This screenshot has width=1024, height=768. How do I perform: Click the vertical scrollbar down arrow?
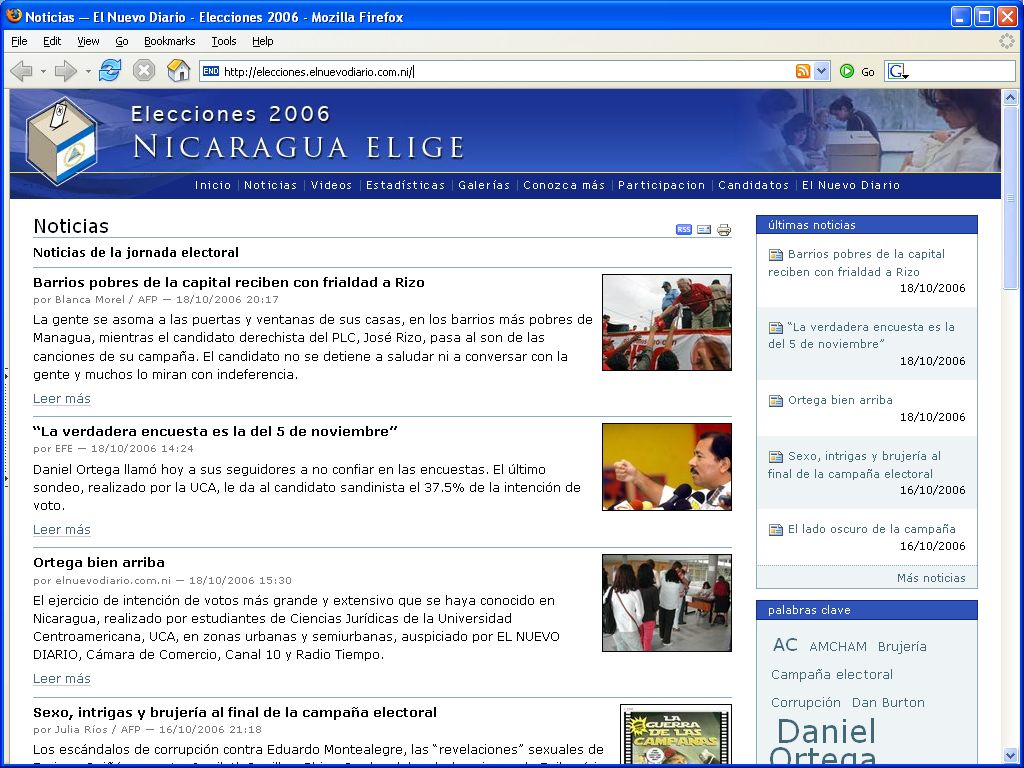coord(1010,756)
